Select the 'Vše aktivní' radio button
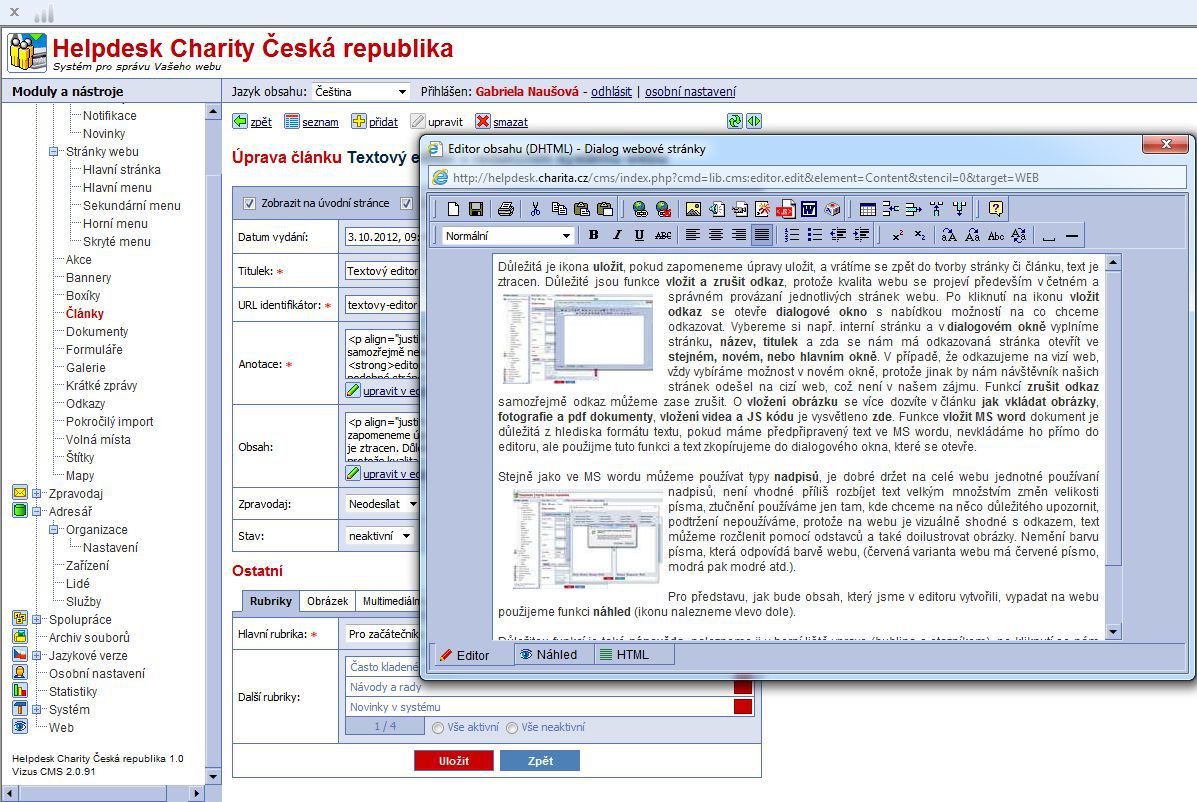This screenshot has width=1197, height=802. tap(437, 728)
